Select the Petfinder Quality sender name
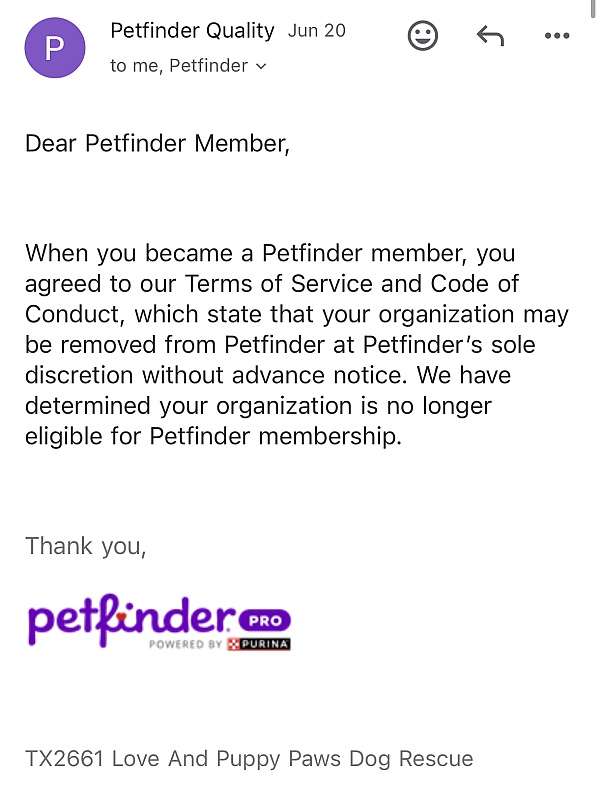The height and width of the screenshot is (788, 600). (x=192, y=31)
